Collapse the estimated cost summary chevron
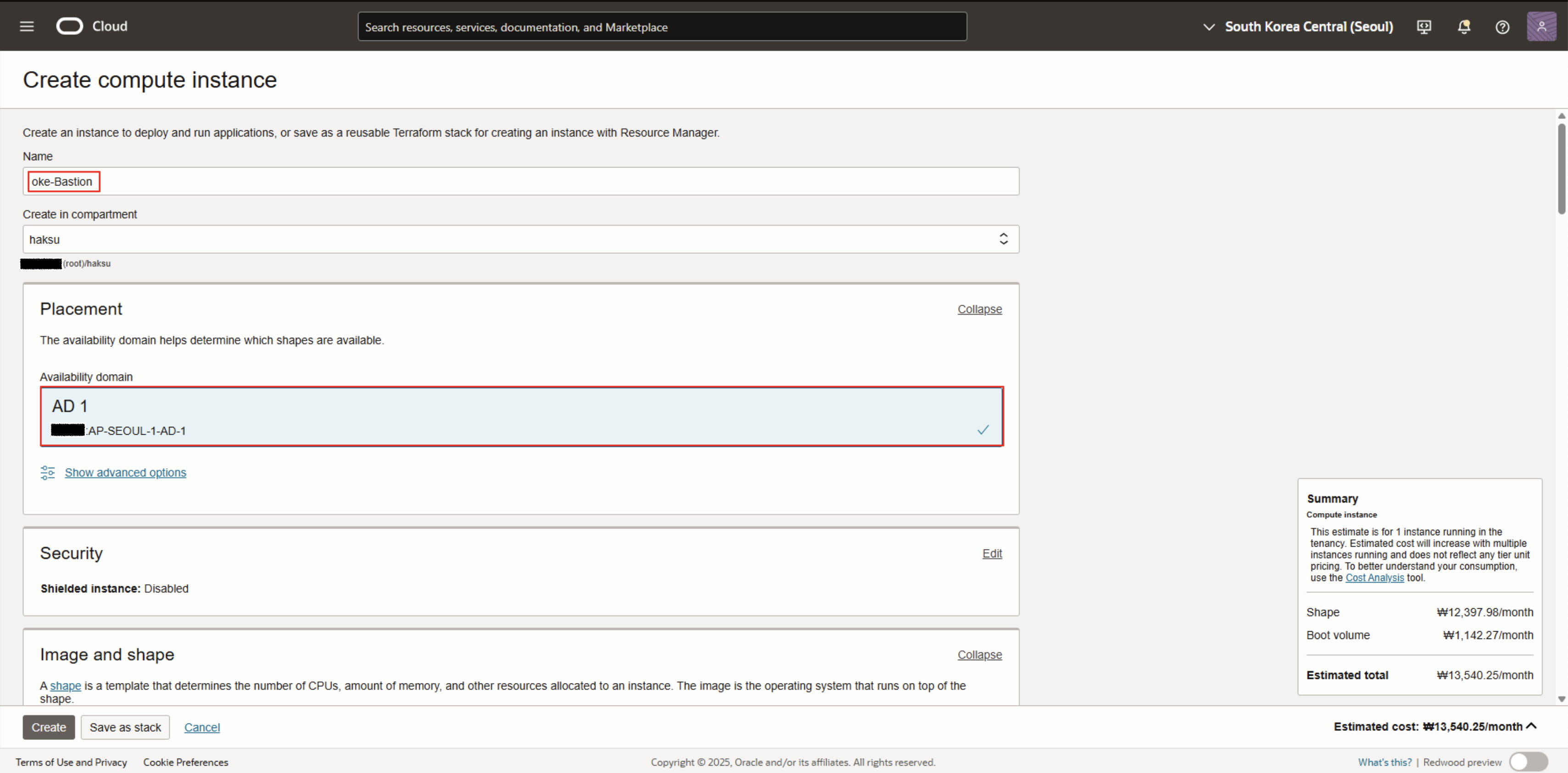Screen dimensions: 1568x773 [x=1531, y=726]
